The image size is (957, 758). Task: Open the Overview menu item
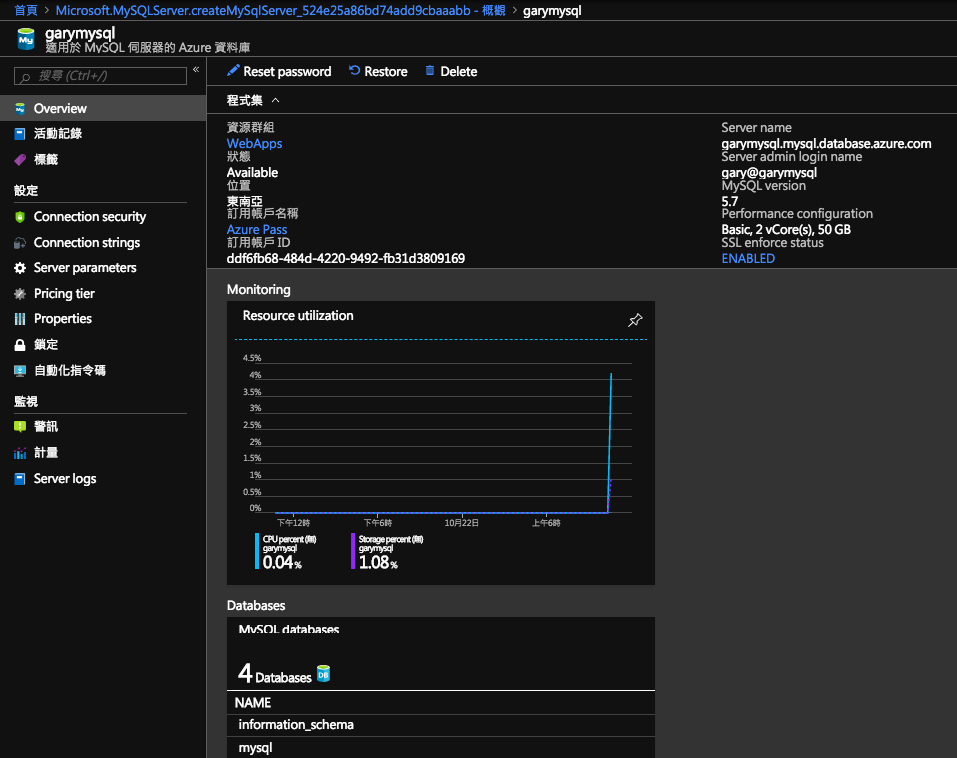(103, 109)
